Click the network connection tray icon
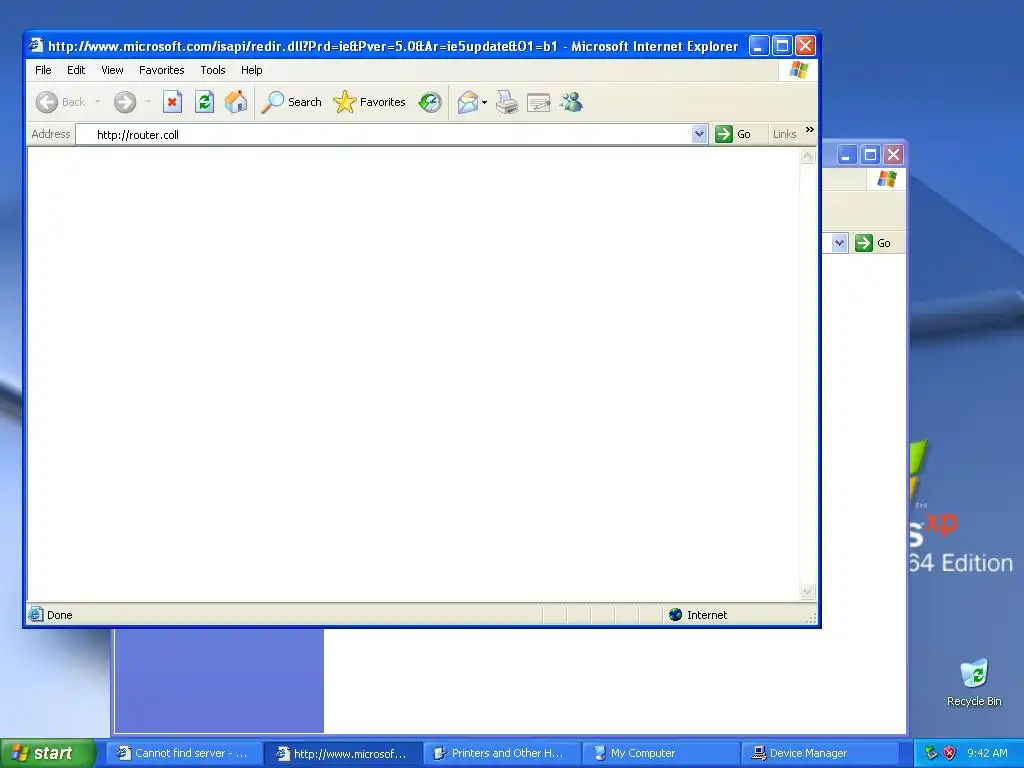 point(931,753)
